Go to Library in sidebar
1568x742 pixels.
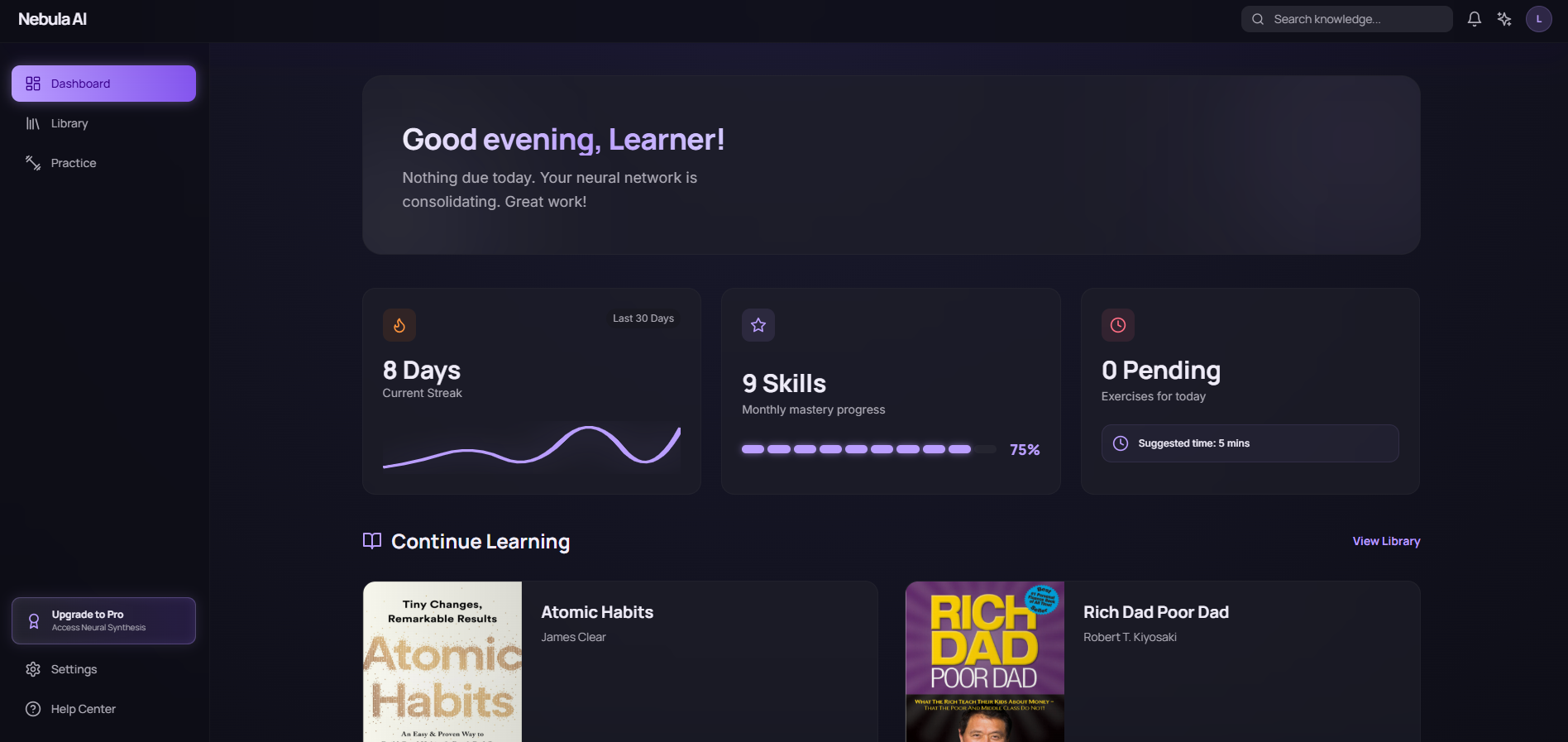(x=69, y=123)
